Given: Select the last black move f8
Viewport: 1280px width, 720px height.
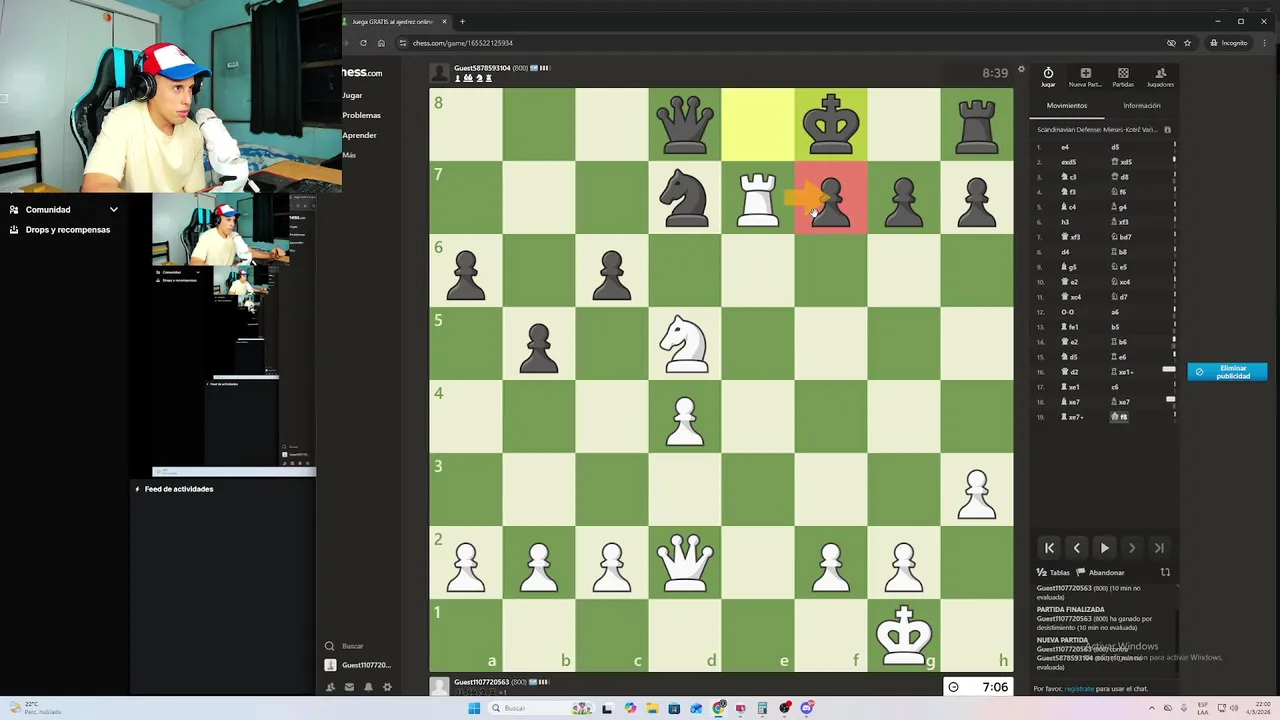Looking at the screenshot, I should 1119,417.
